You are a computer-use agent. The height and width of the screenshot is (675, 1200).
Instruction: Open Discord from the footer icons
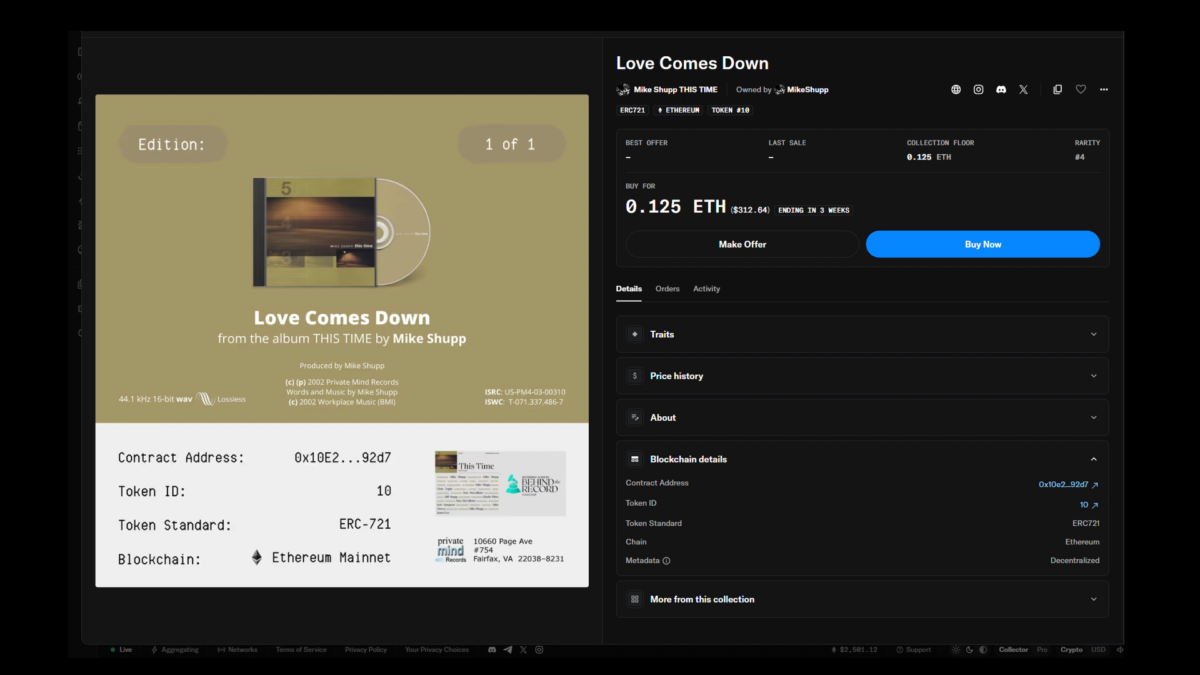pyautogui.click(x=492, y=650)
